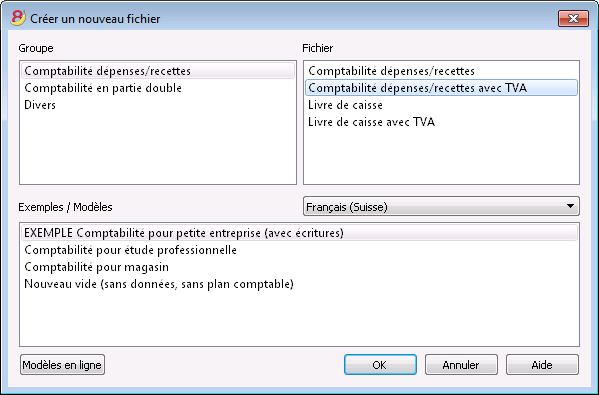Viewport: 599px width, 395px height.
Task: Select Livre de caisse file type
Action: pyautogui.click(x=441, y=105)
